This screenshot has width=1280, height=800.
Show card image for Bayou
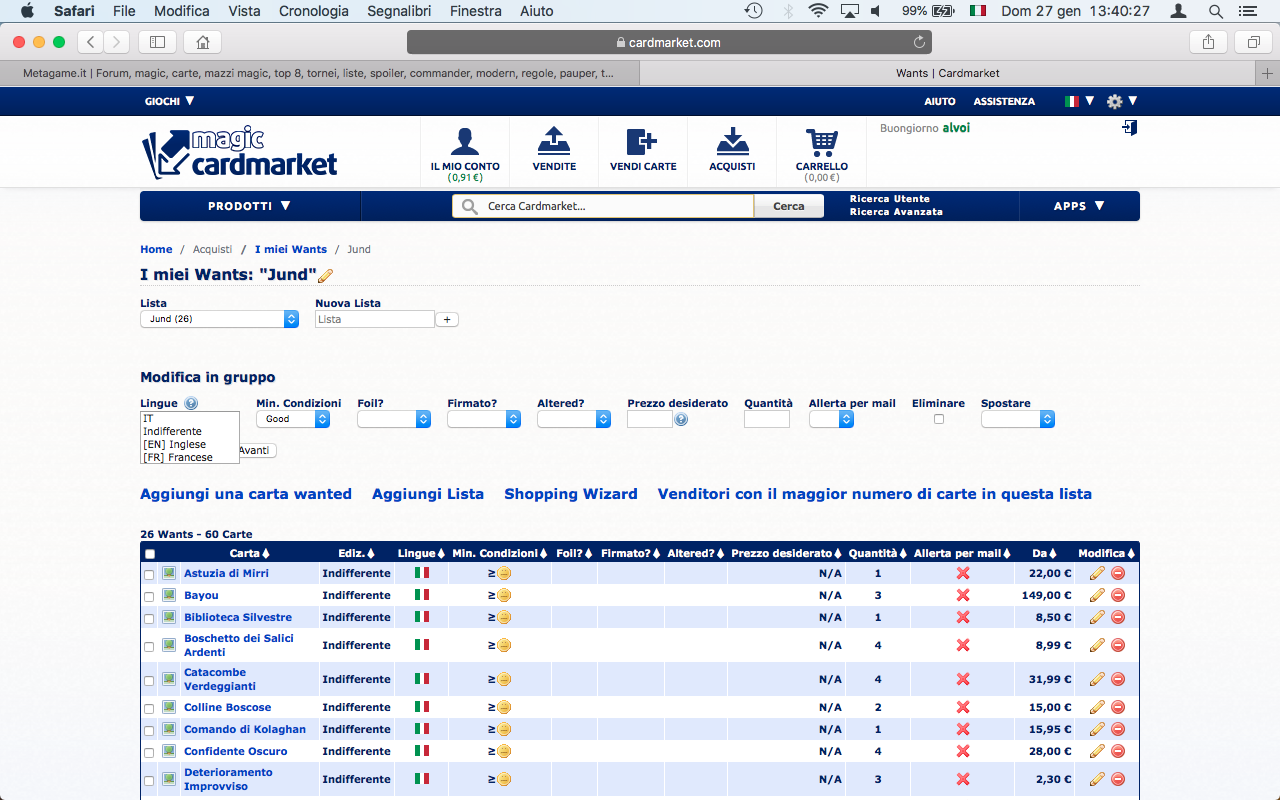(169, 595)
